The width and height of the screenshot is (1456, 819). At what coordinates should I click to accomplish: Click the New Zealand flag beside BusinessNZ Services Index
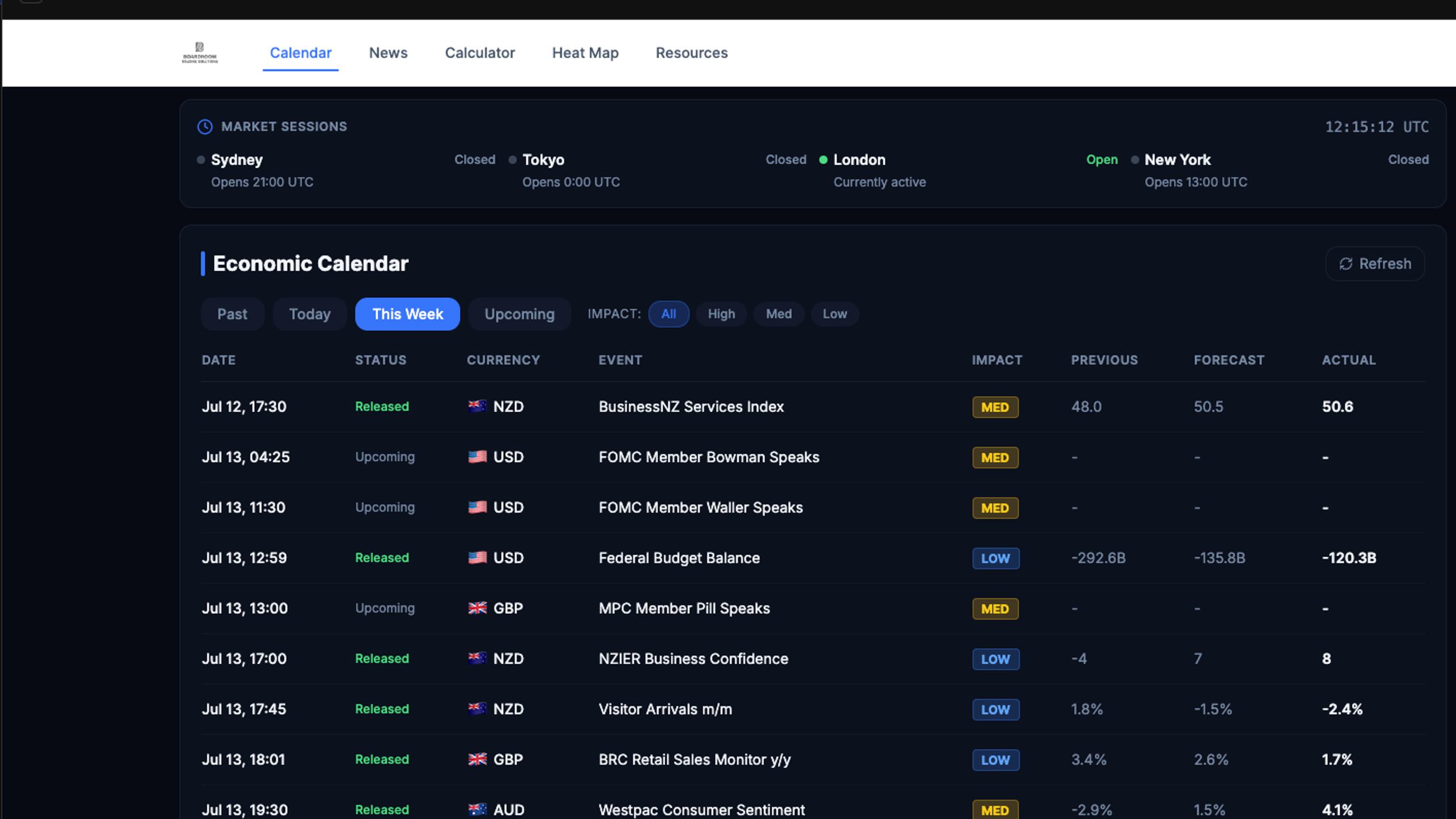point(477,406)
